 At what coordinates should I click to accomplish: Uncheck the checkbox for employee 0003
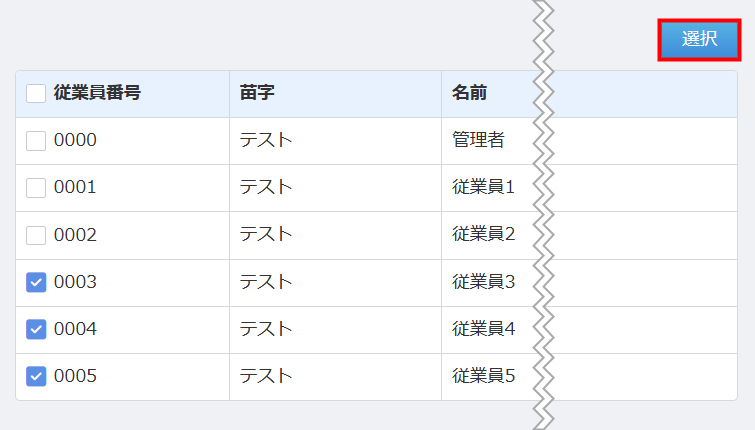coord(36,283)
